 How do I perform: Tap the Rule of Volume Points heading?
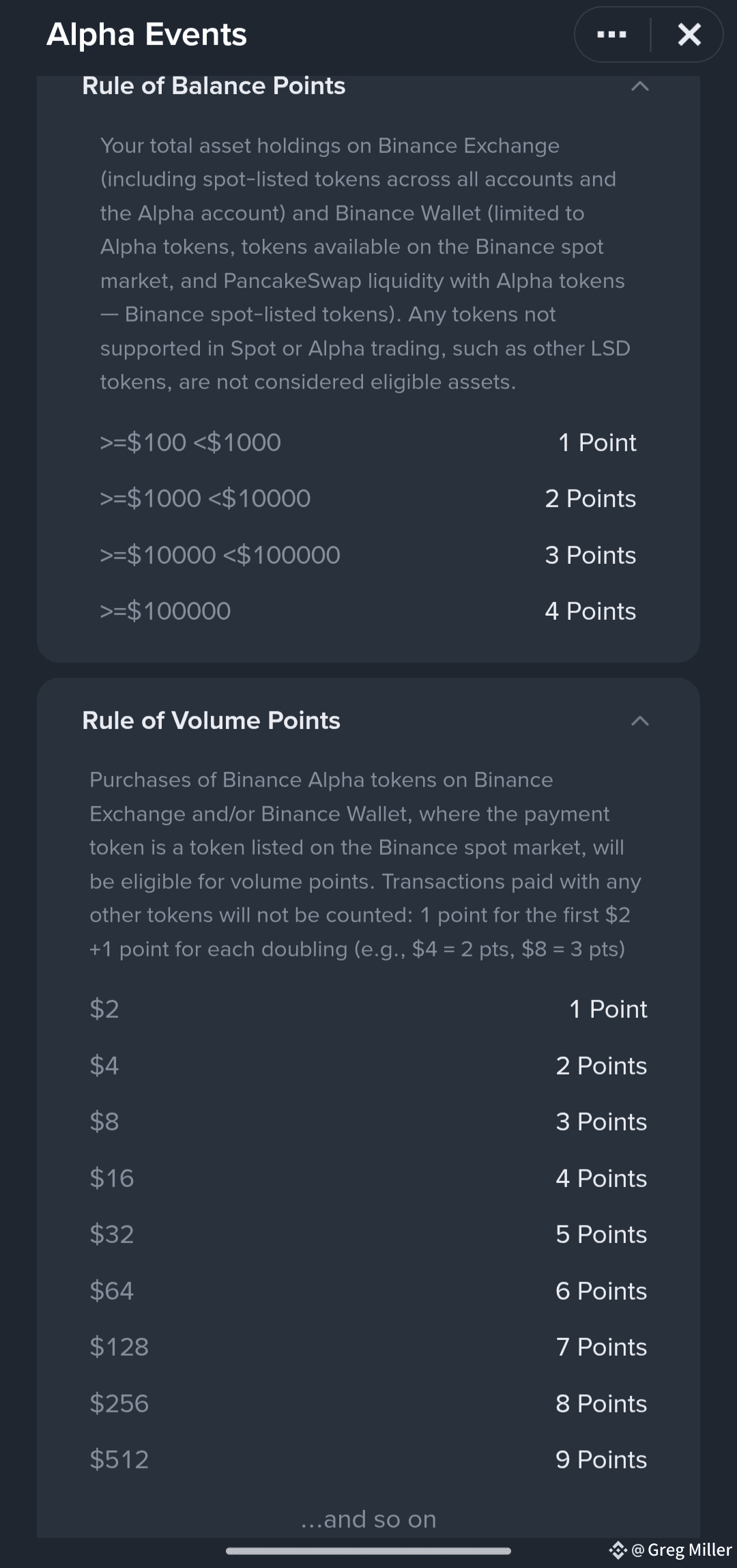[211, 721]
